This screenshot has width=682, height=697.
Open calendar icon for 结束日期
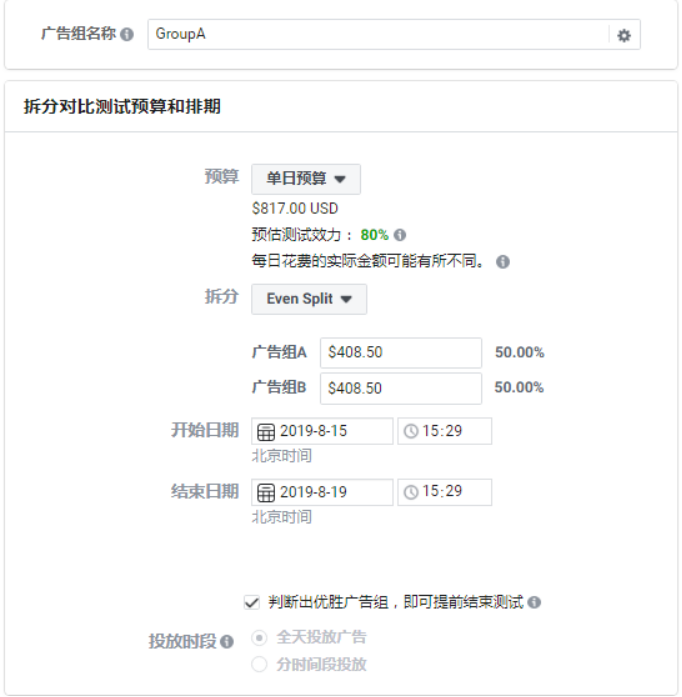point(266,493)
